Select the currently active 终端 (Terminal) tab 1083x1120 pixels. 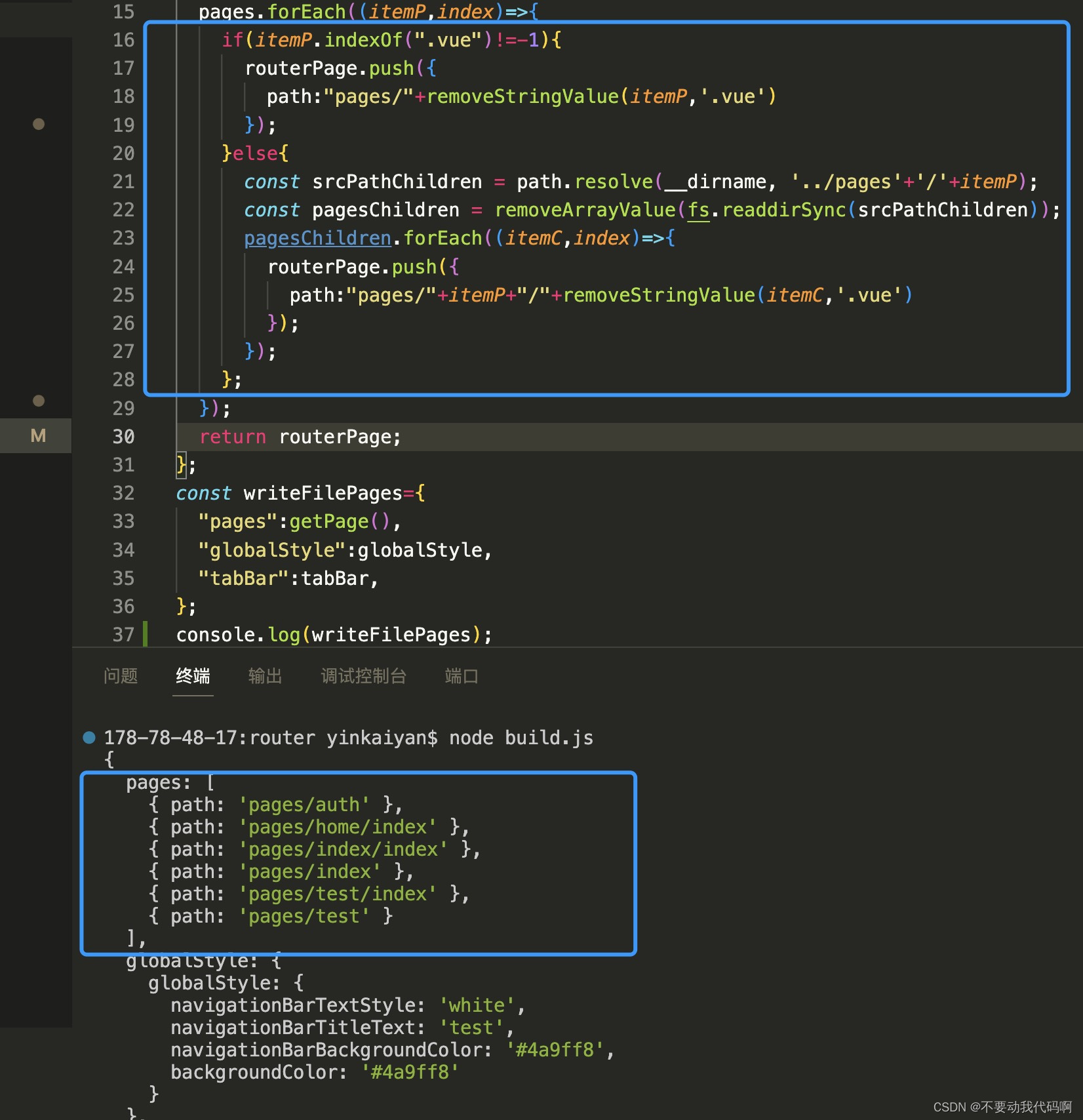[192, 676]
